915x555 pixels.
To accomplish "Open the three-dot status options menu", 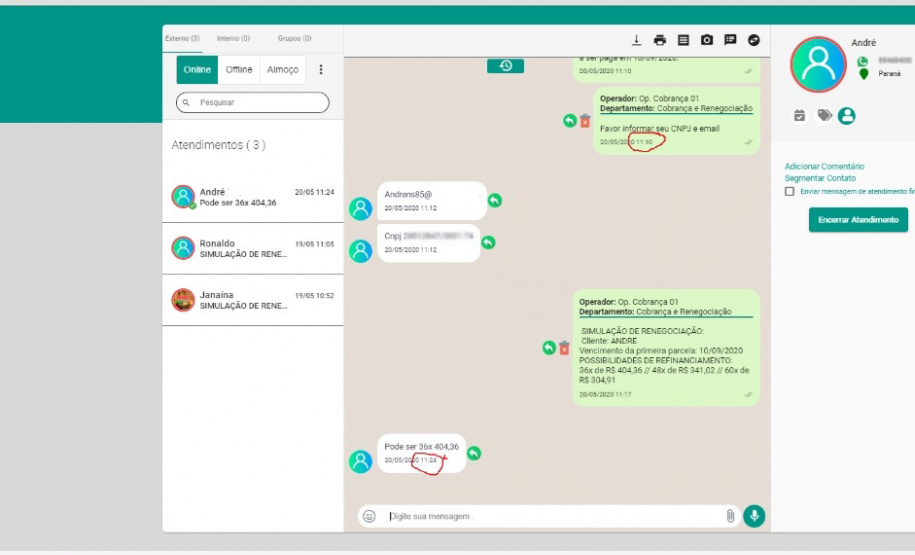I will pyautogui.click(x=320, y=69).
